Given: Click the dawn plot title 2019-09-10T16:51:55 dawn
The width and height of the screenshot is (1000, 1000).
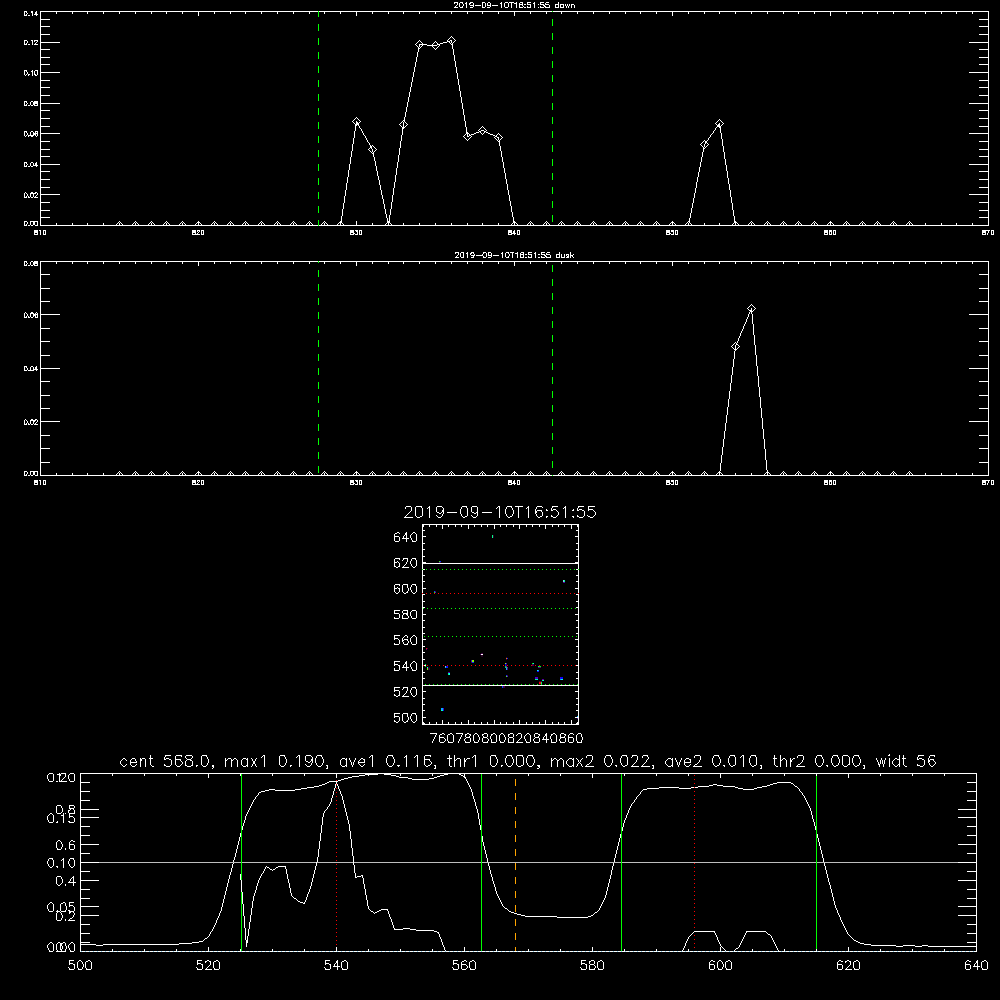Looking at the screenshot, I should coord(514,5).
